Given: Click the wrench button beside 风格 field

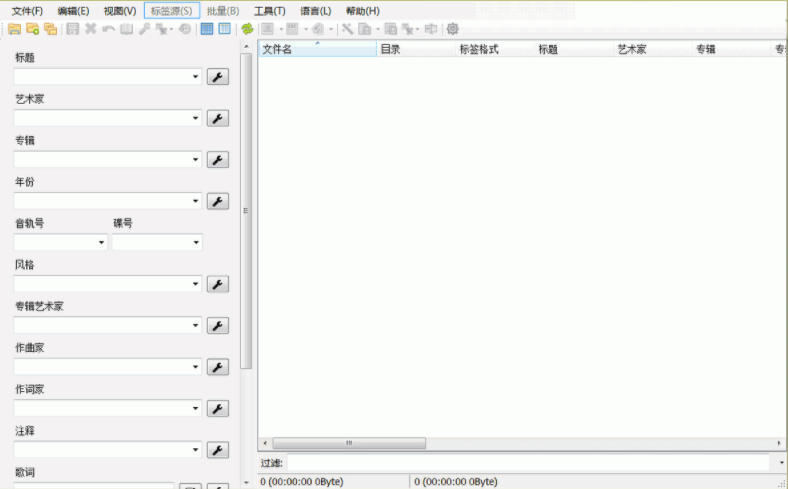Looking at the screenshot, I should click(x=217, y=284).
